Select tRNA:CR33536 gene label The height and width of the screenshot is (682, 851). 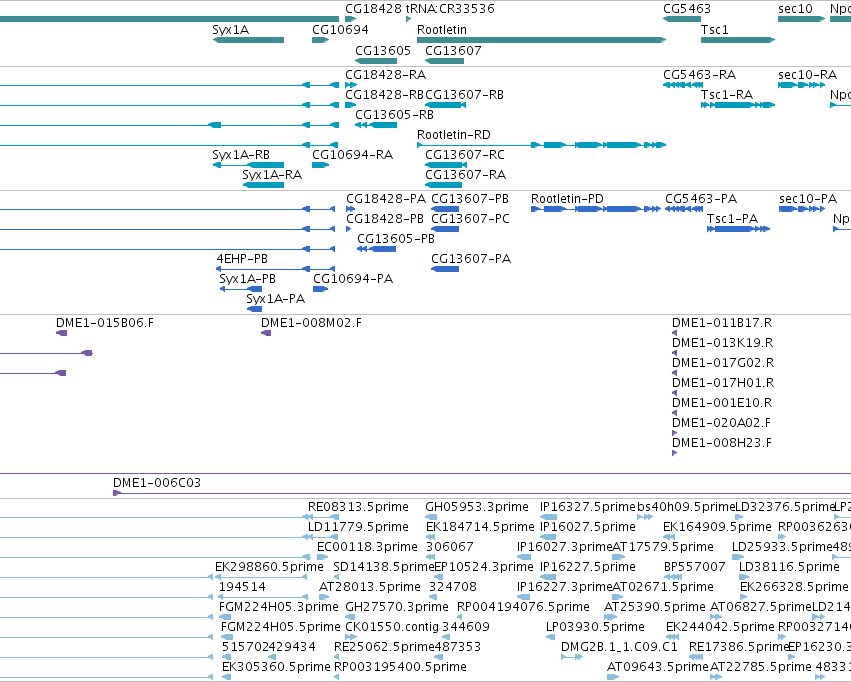point(450,9)
